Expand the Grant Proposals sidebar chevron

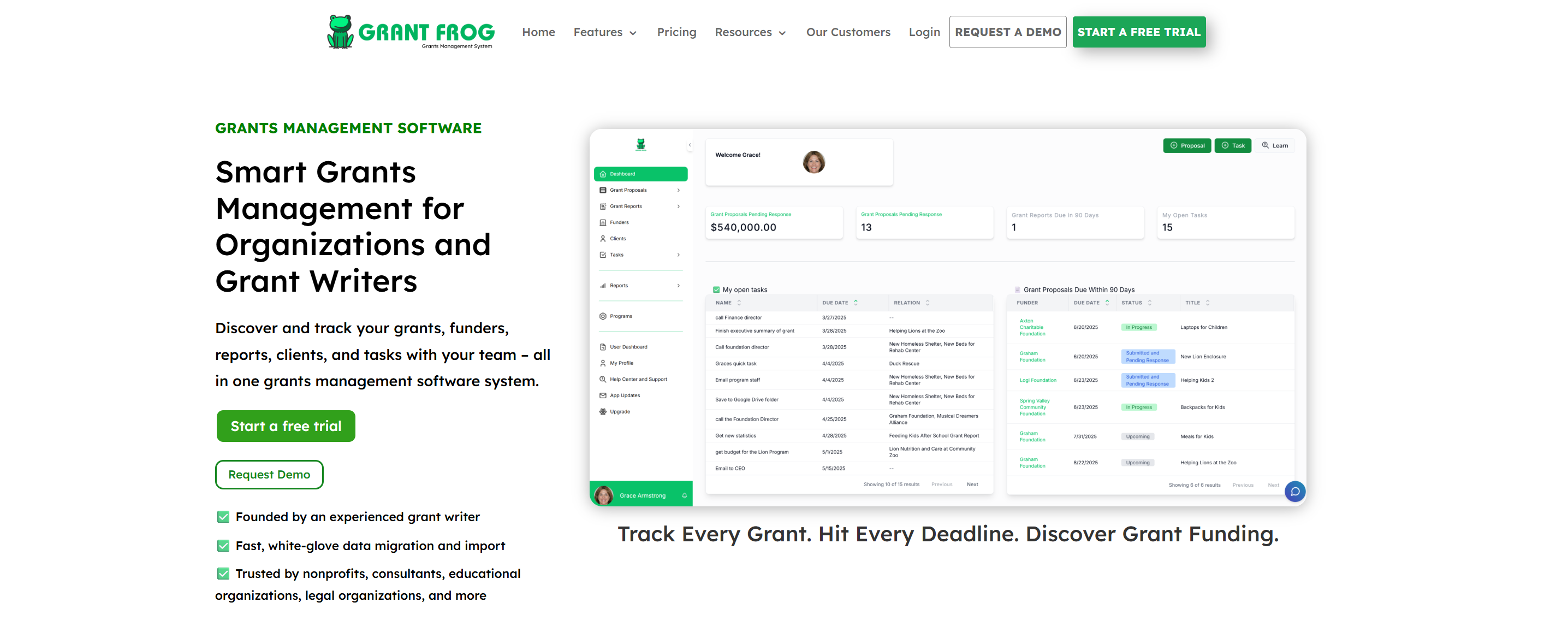coord(678,191)
